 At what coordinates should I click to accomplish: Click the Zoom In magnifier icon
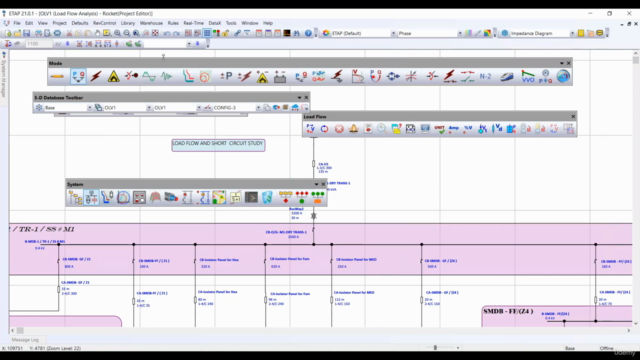pyautogui.click(x=118, y=33)
